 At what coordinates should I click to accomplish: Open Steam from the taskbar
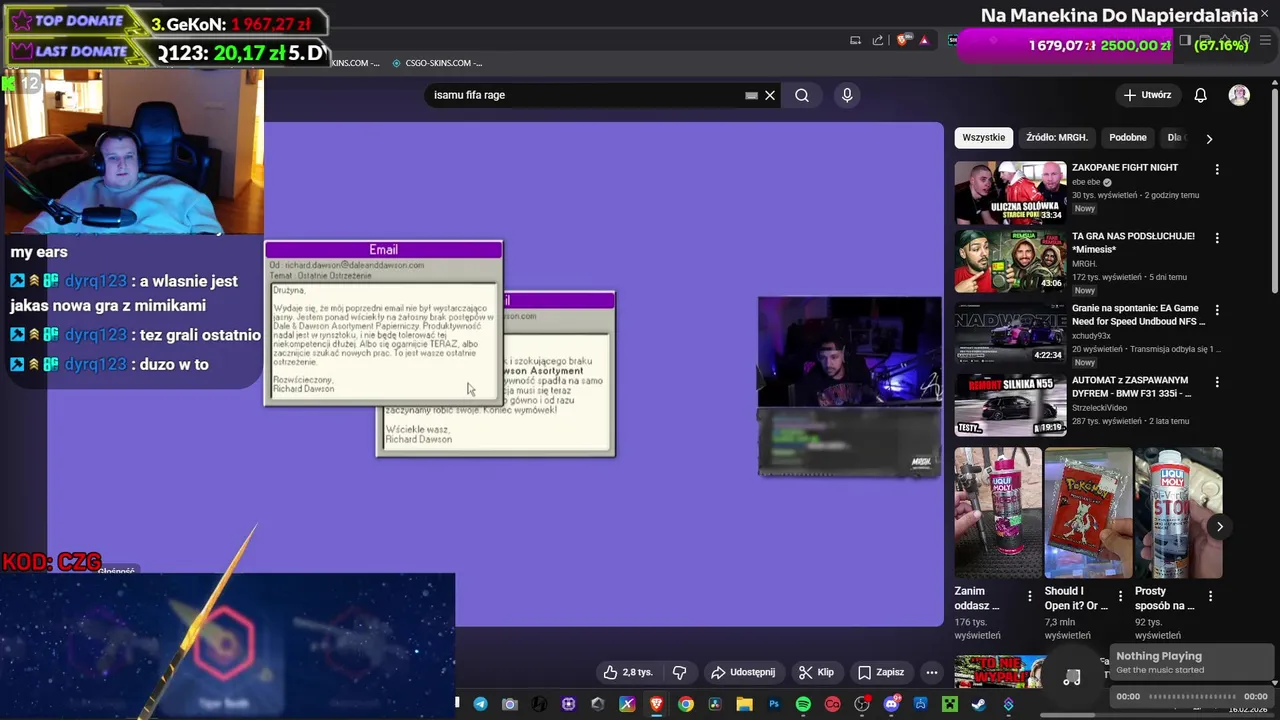point(979,704)
